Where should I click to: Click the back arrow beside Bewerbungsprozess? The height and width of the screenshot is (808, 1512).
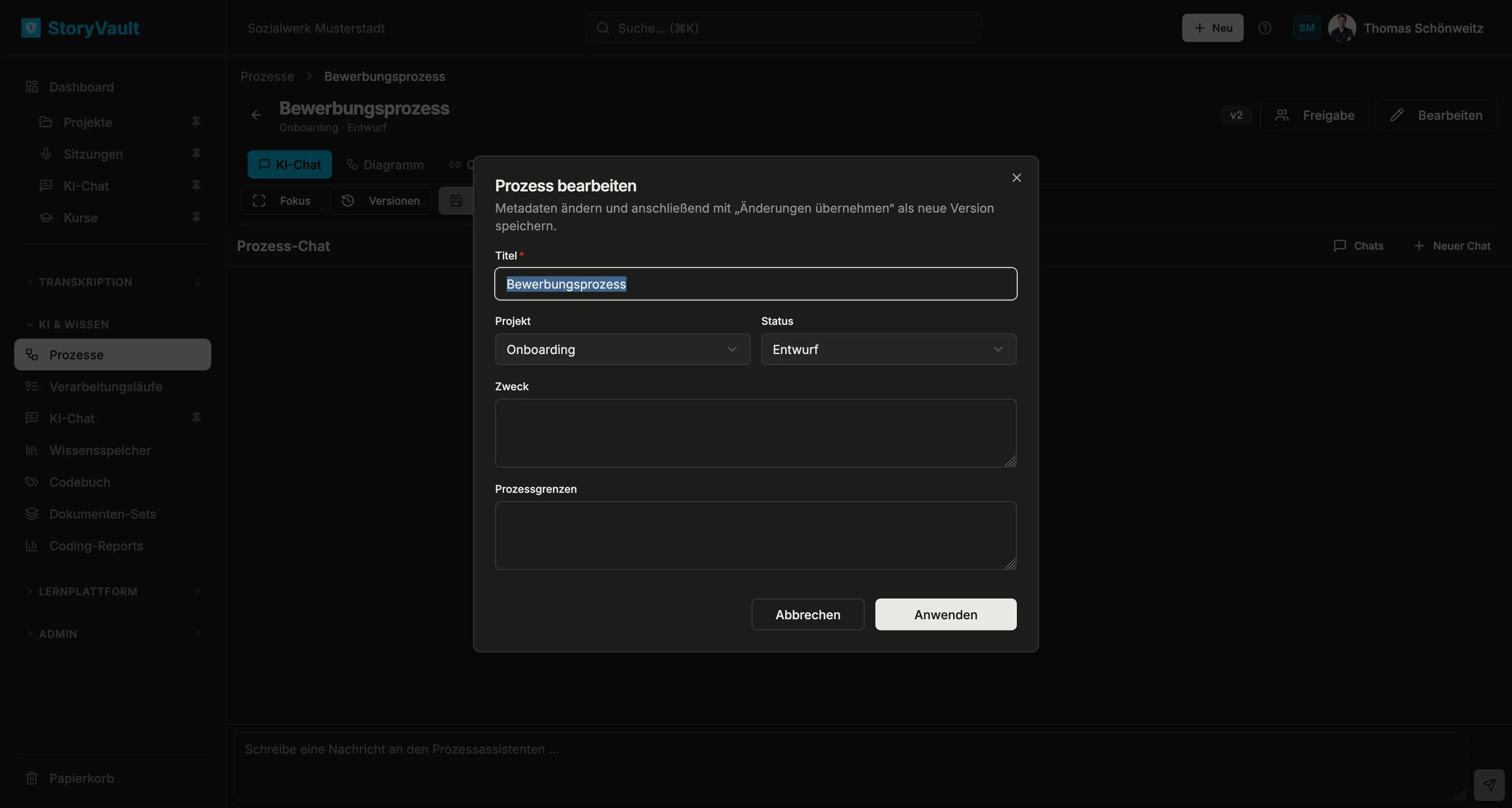click(x=256, y=115)
